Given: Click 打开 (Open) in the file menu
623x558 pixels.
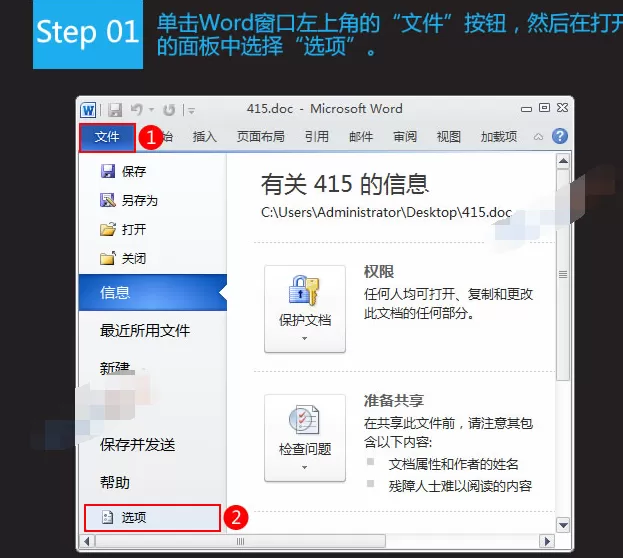Looking at the screenshot, I should click(123, 229).
